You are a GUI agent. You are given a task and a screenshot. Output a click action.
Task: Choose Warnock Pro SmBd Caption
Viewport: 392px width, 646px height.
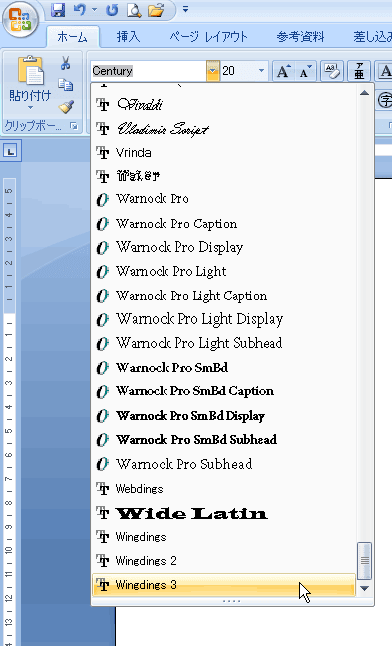click(x=224, y=391)
